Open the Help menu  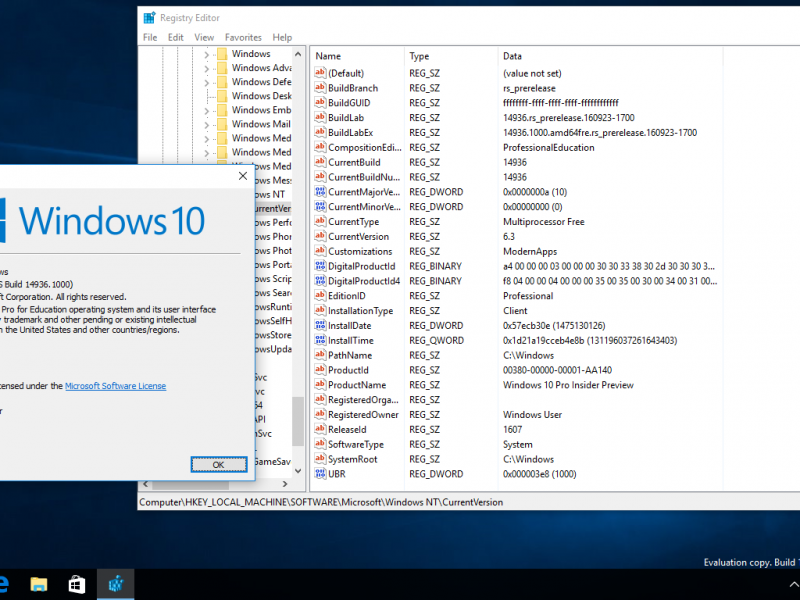tap(282, 37)
